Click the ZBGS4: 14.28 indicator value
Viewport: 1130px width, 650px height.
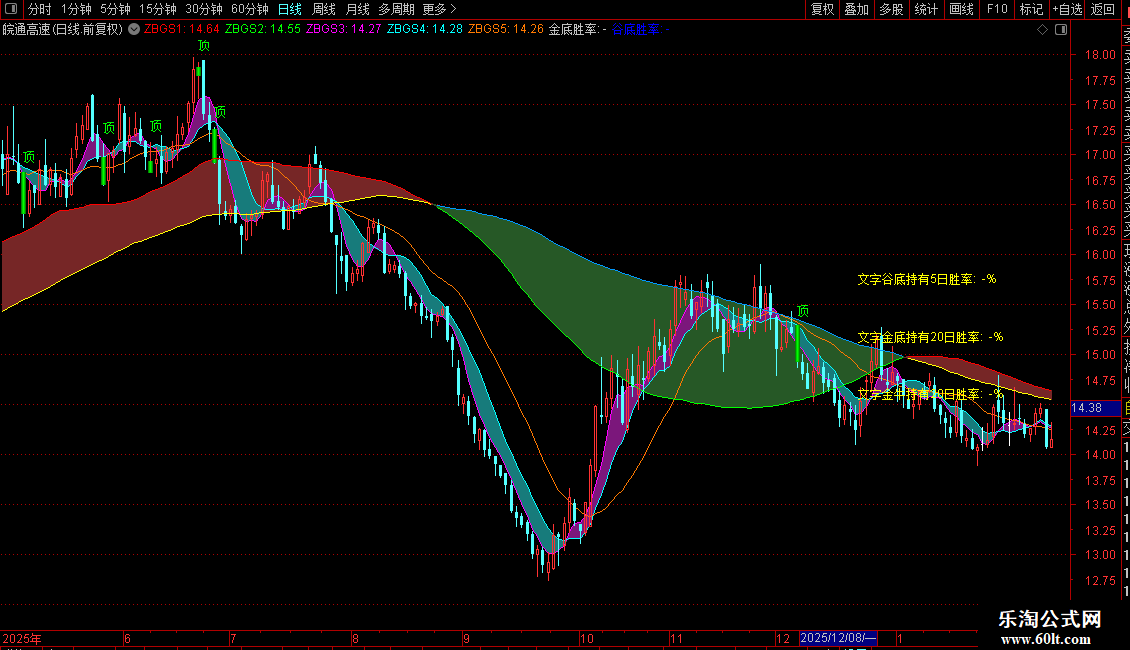(424, 30)
